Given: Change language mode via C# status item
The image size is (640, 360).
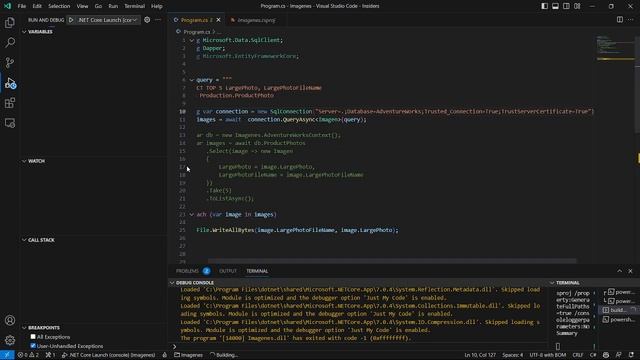Looking at the screenshot, I should click(x=593, y=355).
